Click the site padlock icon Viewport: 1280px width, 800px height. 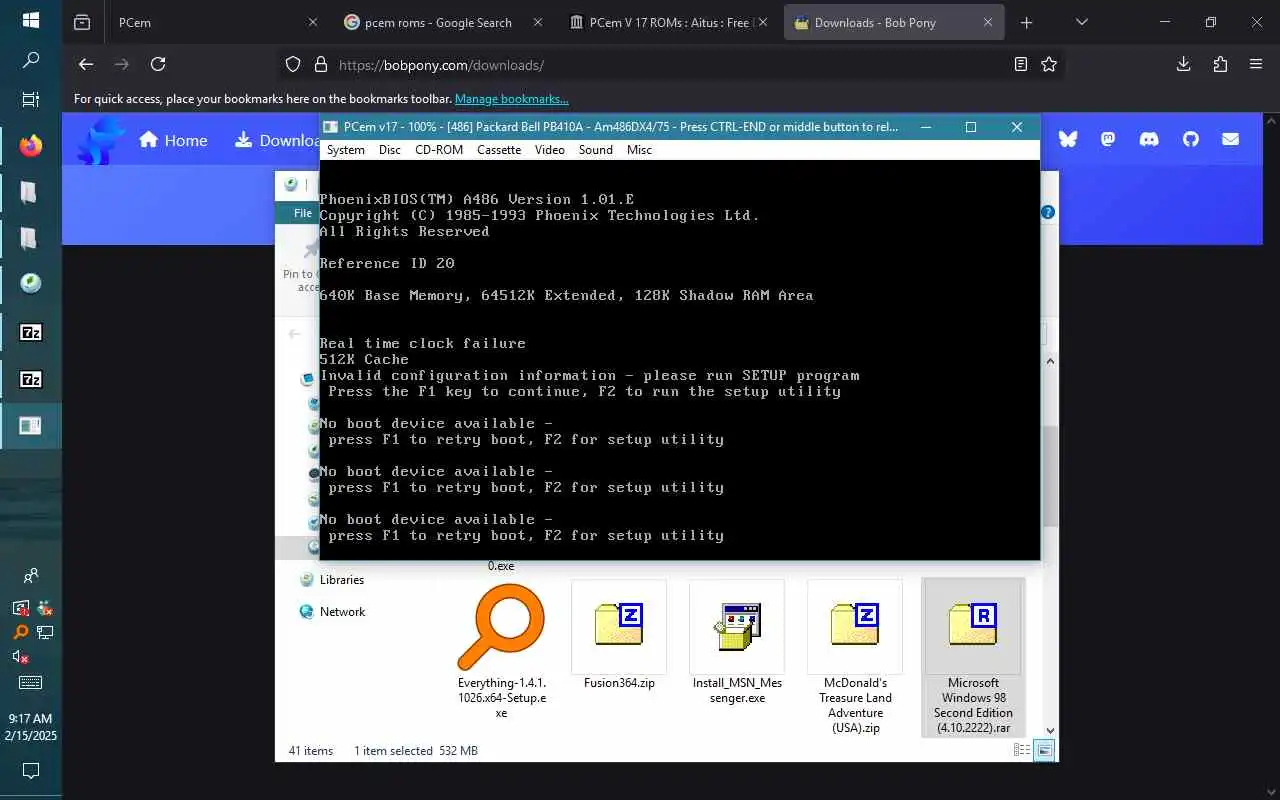click(x=321, y=64)
